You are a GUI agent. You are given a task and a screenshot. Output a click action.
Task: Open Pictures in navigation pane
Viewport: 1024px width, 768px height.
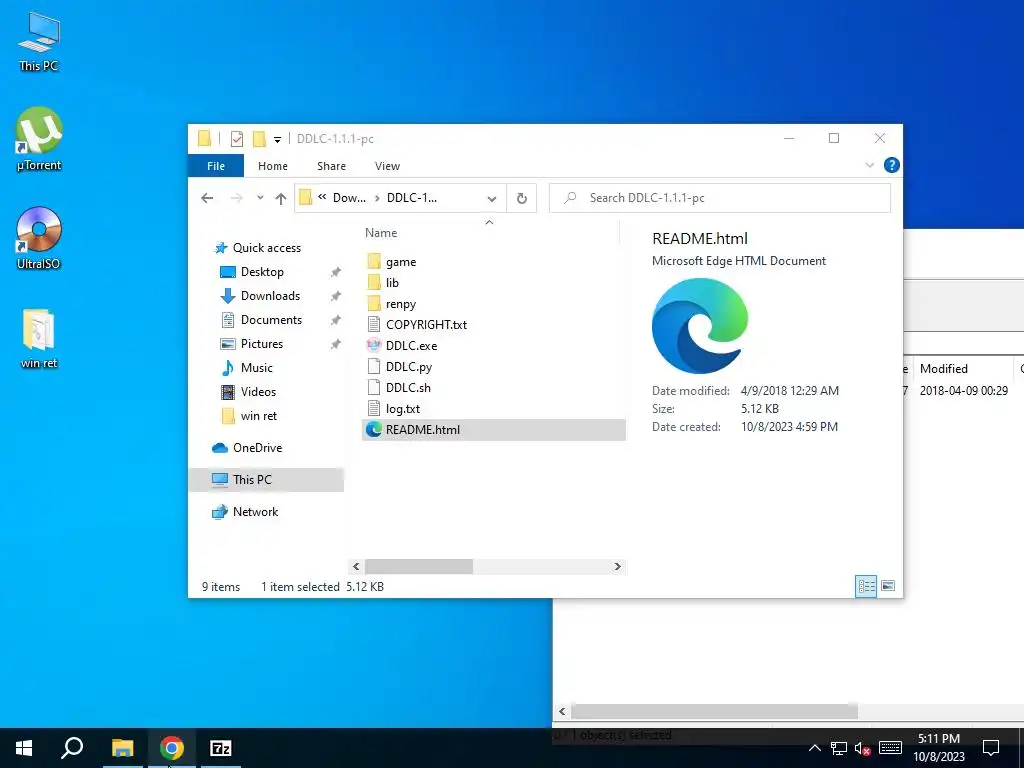[x=261, y=344]
